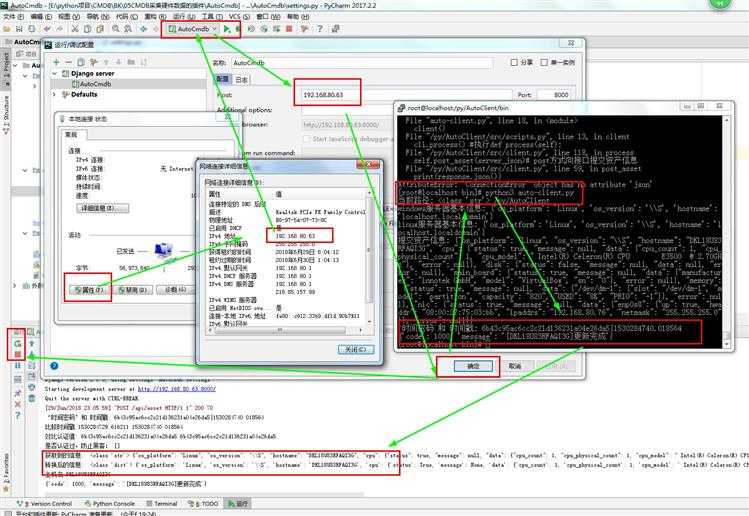Open the 帮助 (Help) menu

[298, 16]
